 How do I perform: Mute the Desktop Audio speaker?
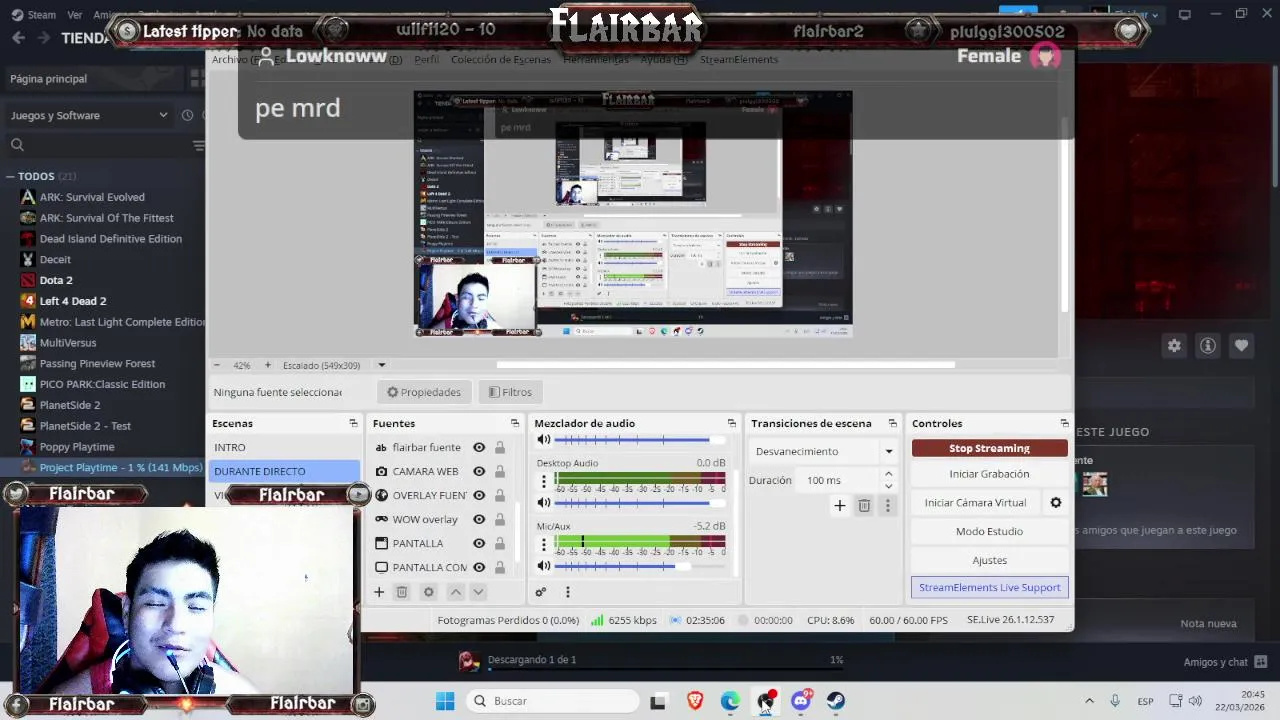(543, 503)
